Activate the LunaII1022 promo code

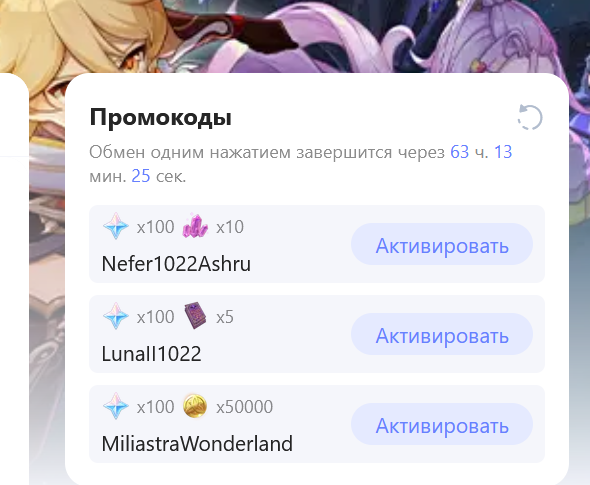(442, 334)
